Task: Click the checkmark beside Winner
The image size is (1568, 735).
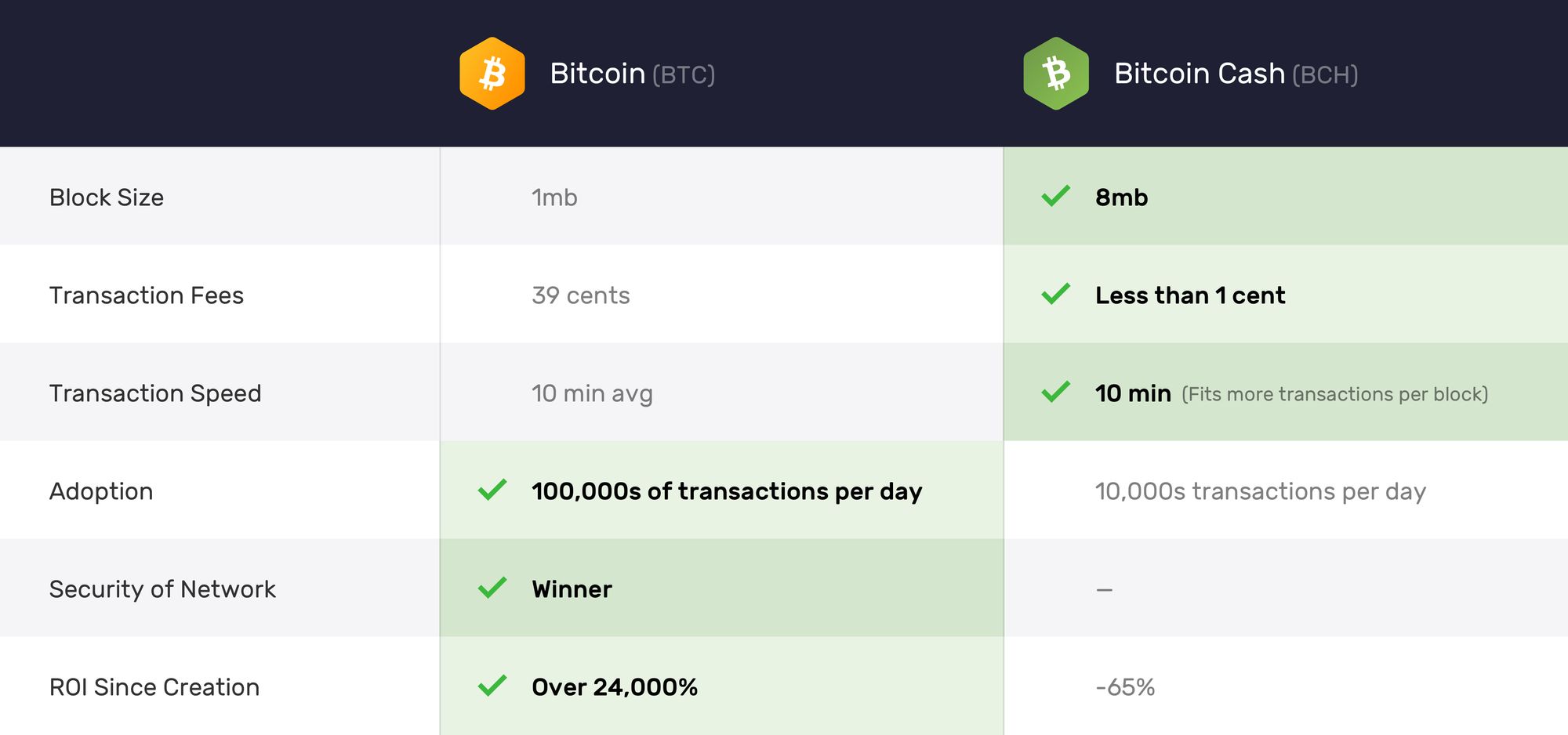Action: (492, 588)
